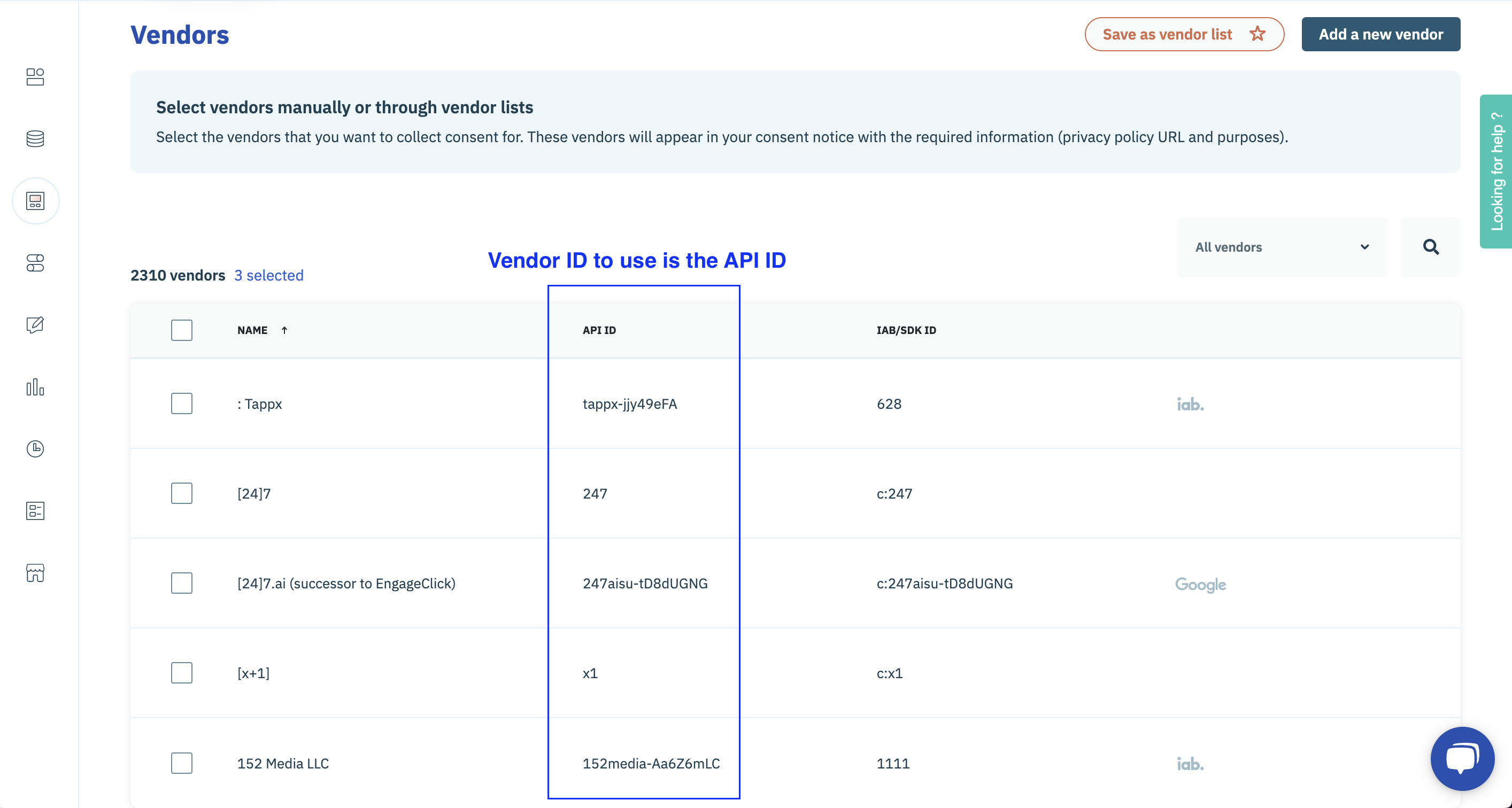
Task: Open the Looking for help side tab
Action: coord(1496,172)
